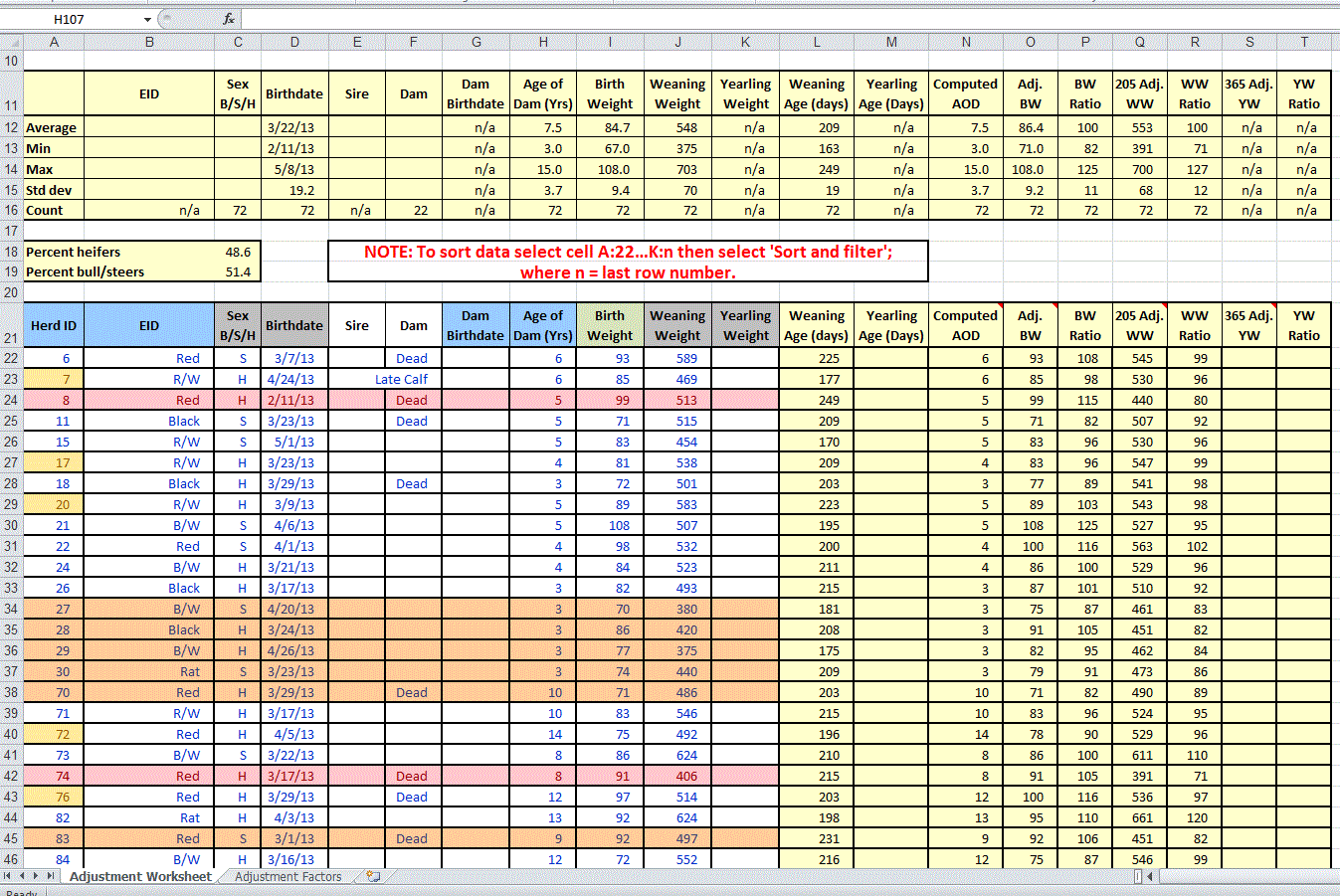
Task: Click weaning weight 589 cell
Action: pos(677,358)
